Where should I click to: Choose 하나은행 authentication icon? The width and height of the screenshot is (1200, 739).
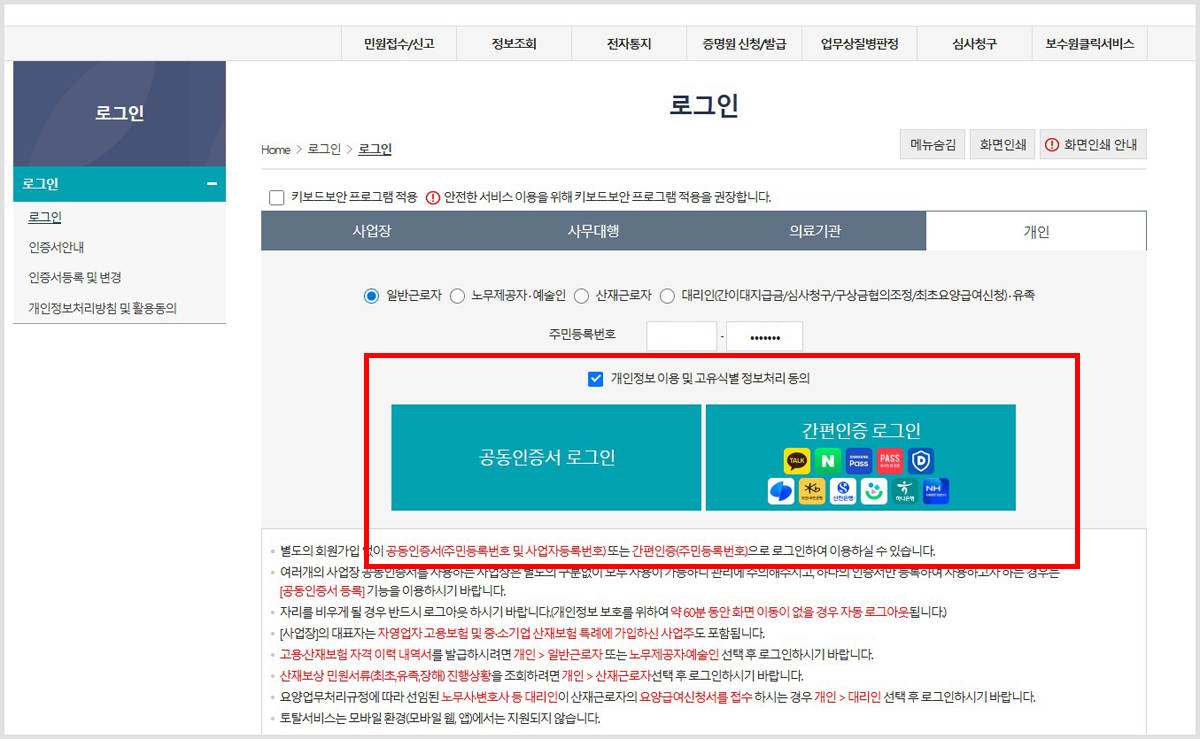coord(904,490)
